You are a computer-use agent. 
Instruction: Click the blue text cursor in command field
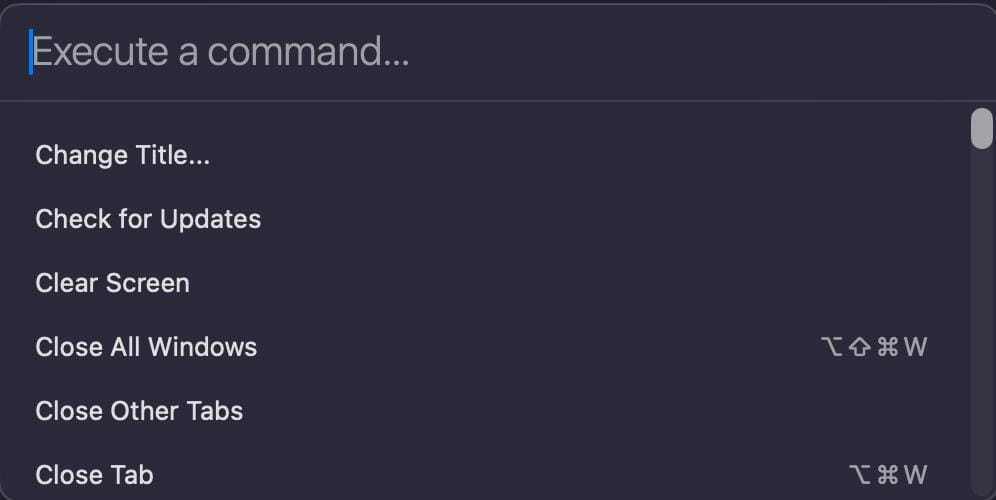(x=31, y=52)
